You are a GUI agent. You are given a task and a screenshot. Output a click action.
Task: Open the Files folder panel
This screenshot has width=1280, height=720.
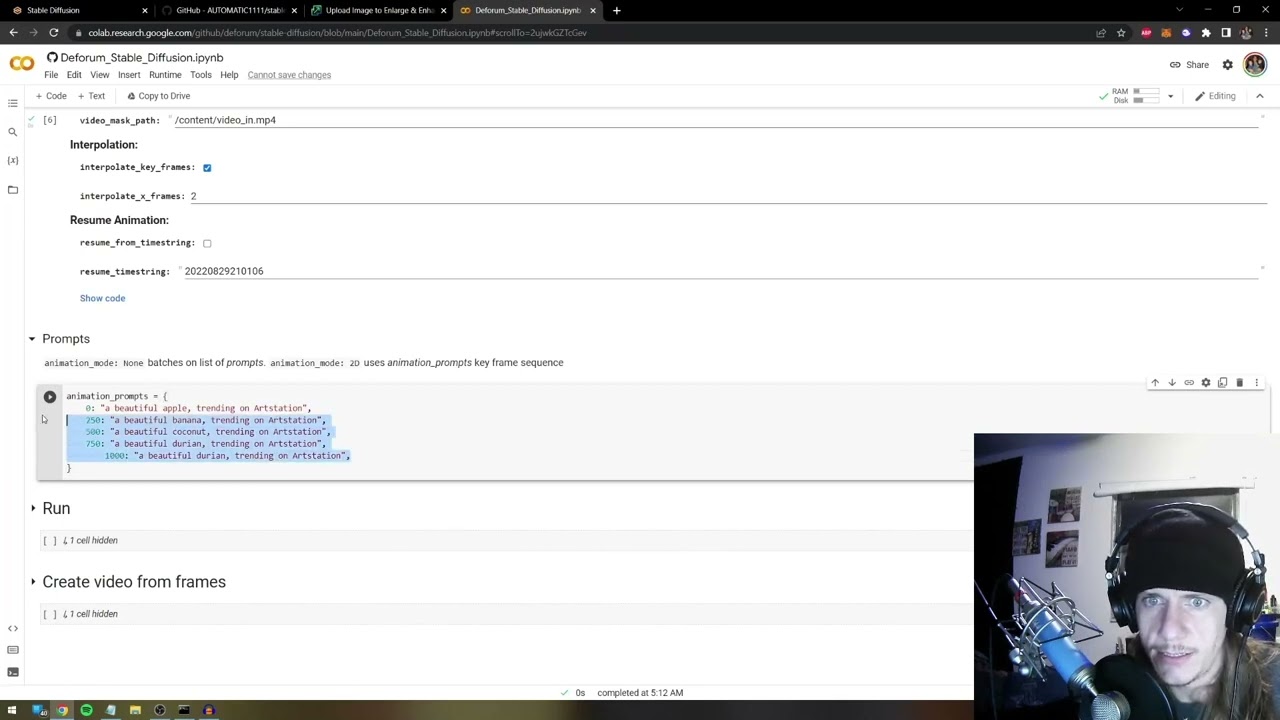coord(13,189)
